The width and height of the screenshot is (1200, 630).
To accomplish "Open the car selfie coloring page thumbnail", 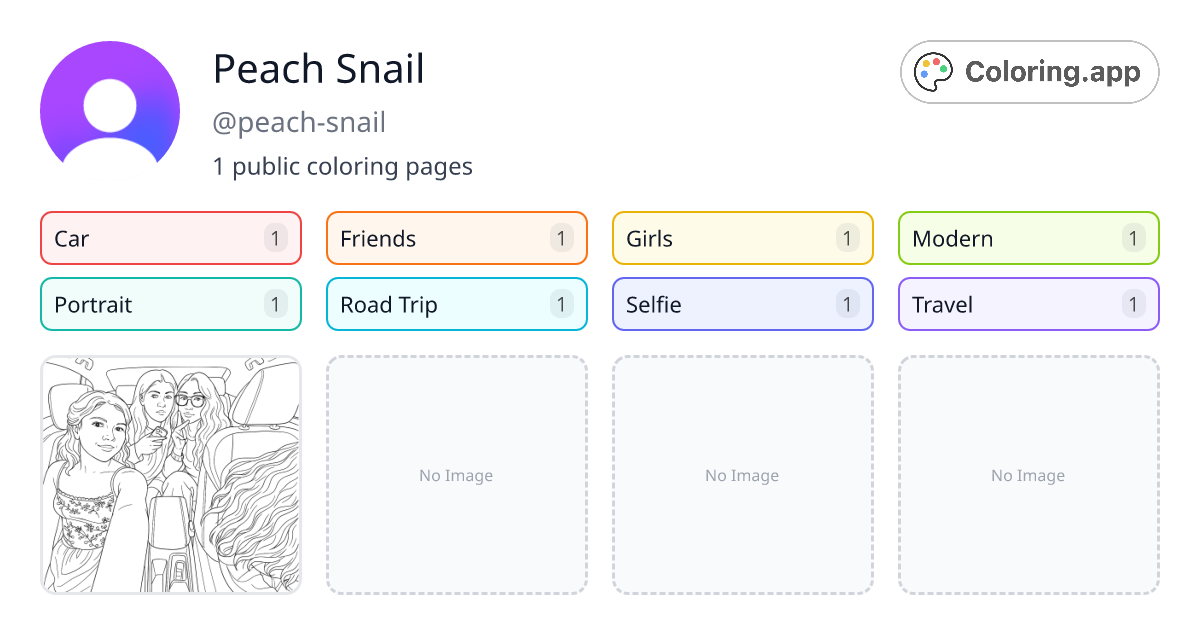I will point(171,475).
